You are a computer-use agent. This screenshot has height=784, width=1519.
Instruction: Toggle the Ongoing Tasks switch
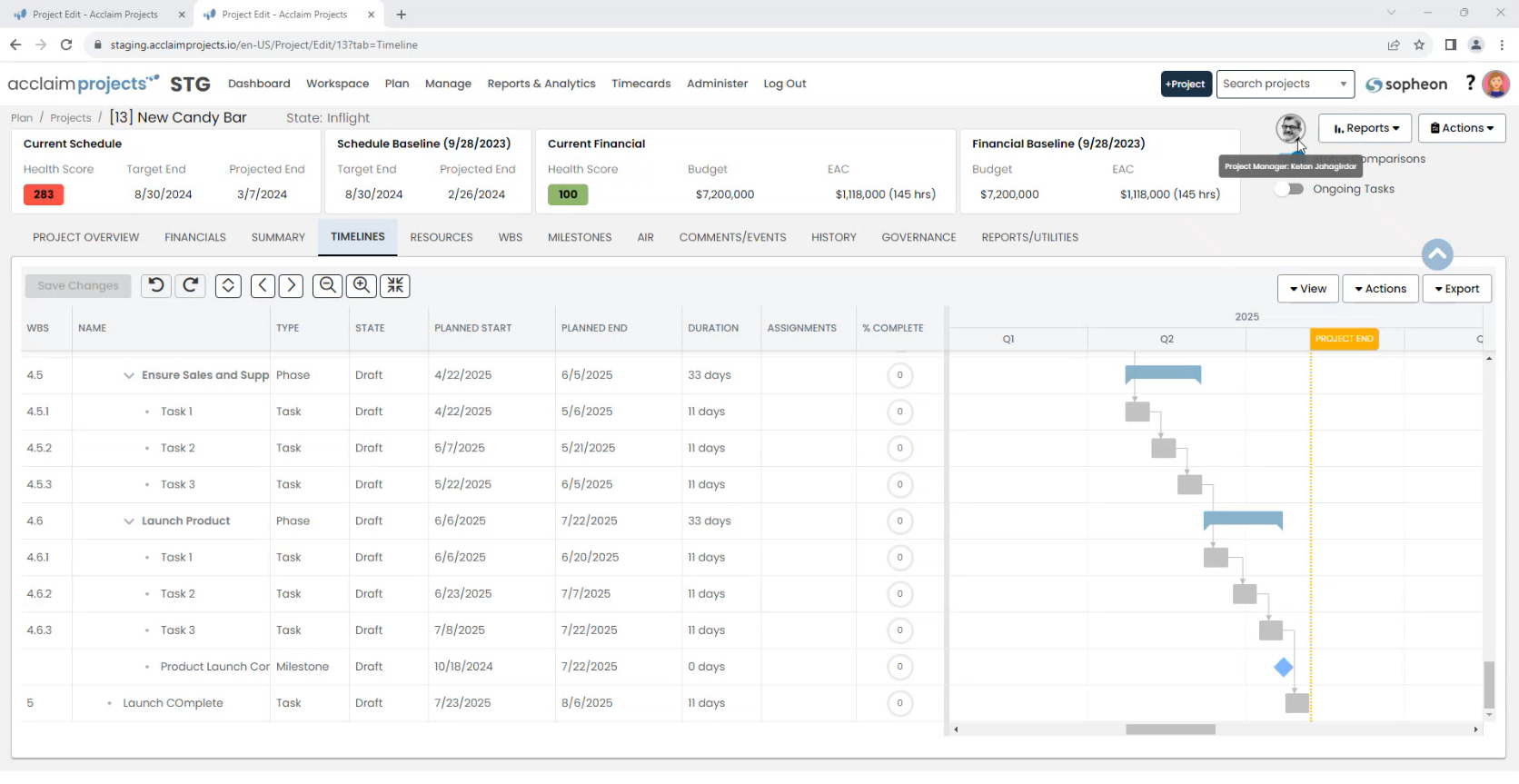pyautogui.click(x=1289, y=189)
